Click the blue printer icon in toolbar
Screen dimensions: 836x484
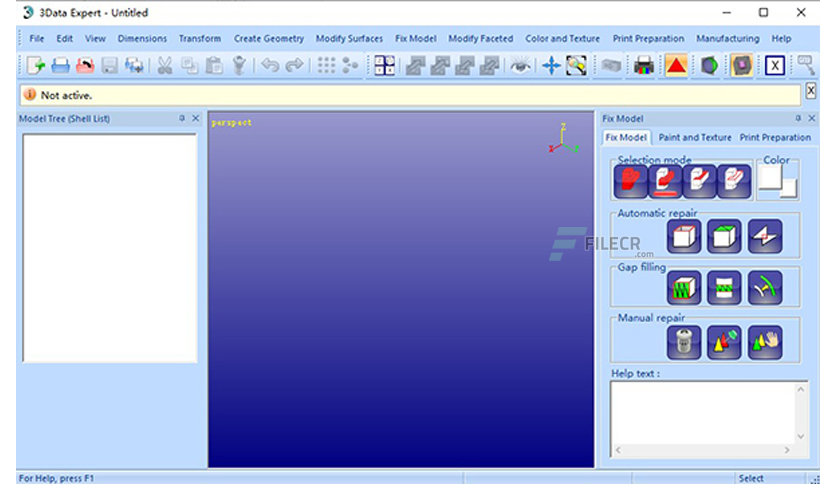(60, 66)
